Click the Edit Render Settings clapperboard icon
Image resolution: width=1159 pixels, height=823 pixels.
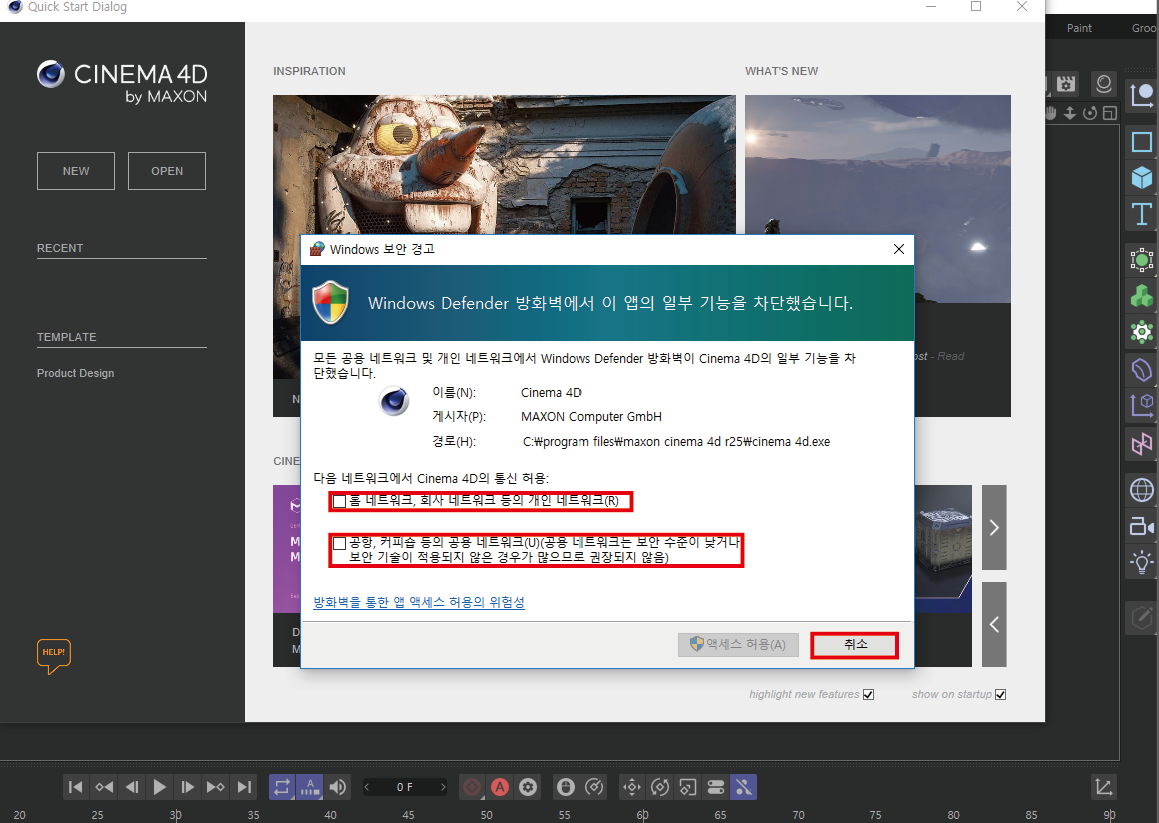[x=1066, y=84]
